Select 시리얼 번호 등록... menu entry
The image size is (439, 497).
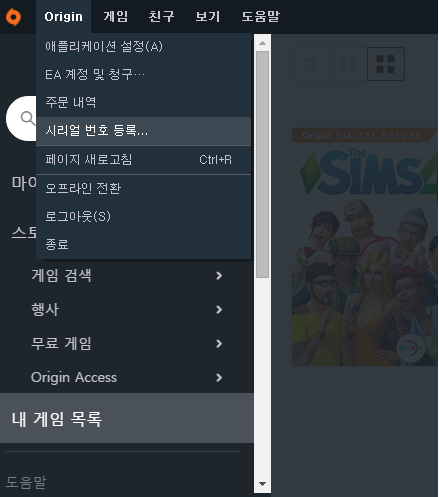click(143, 131)
